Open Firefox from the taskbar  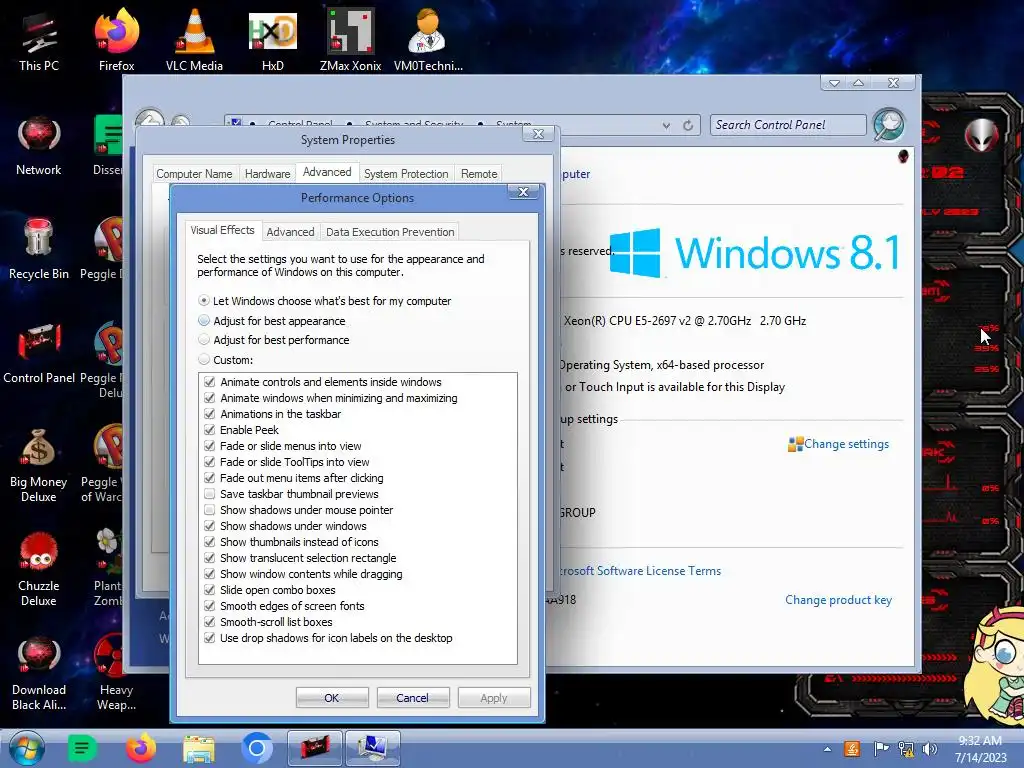click(141, 748)
